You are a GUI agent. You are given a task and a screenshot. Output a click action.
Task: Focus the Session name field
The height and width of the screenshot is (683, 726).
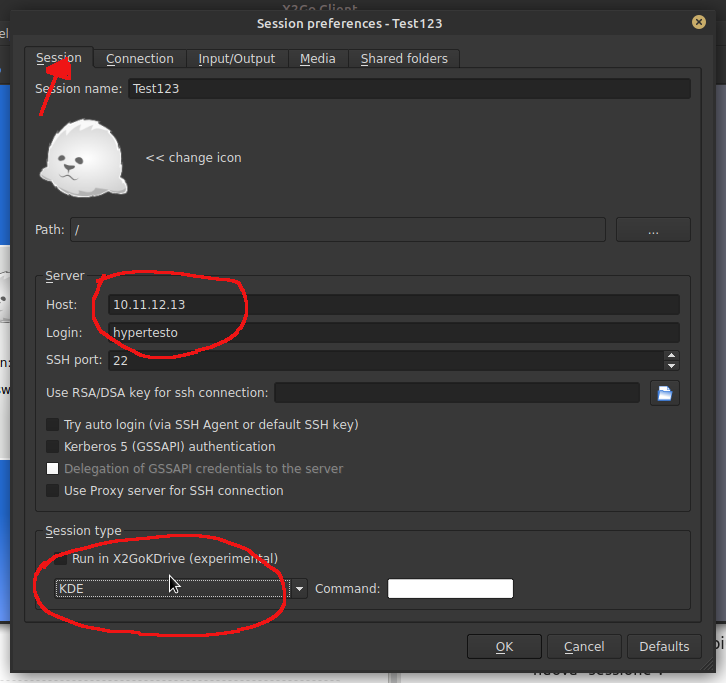click(x=409, y=88)
